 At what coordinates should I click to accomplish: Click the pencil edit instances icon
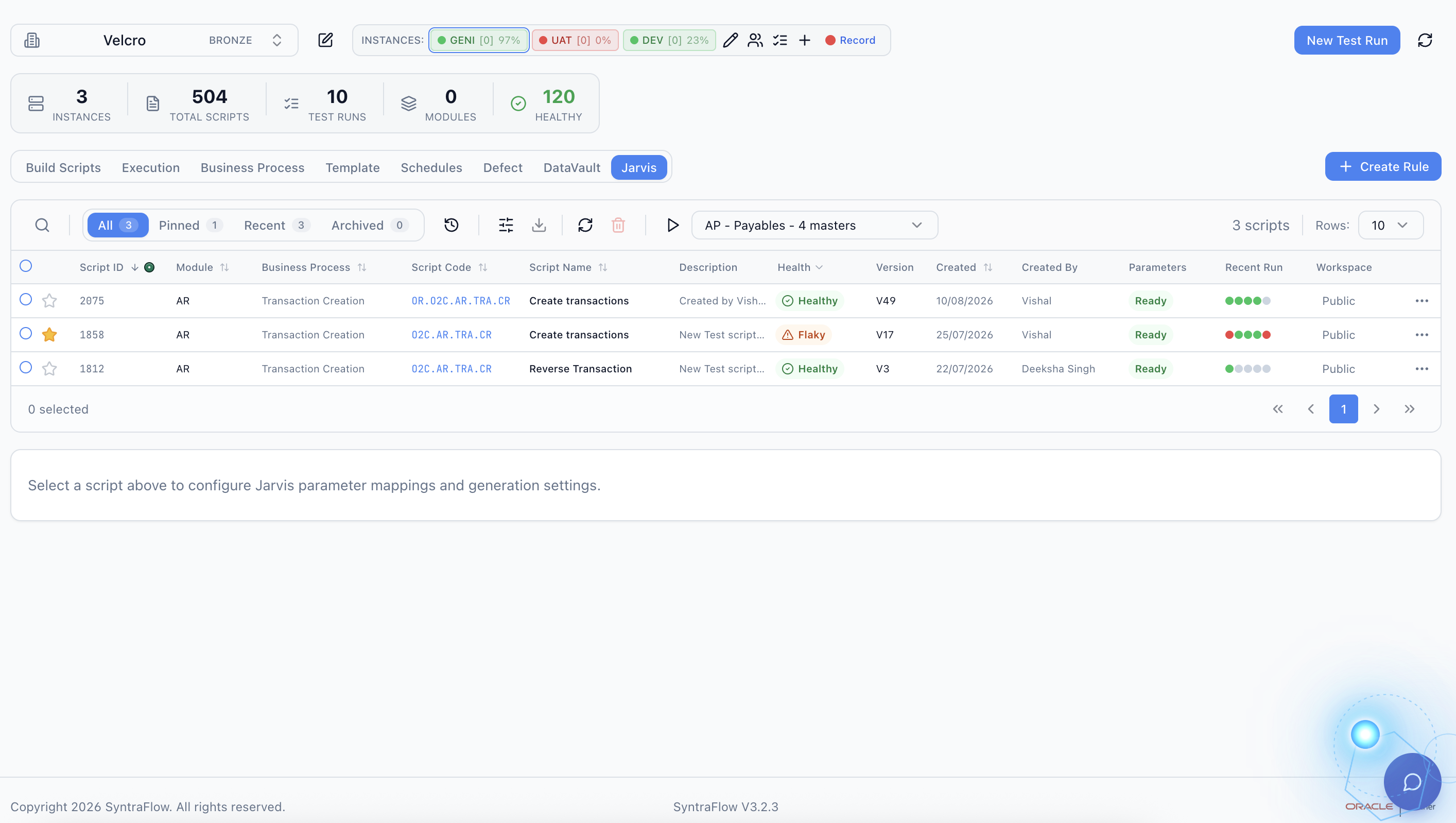[x=730, y=40]
